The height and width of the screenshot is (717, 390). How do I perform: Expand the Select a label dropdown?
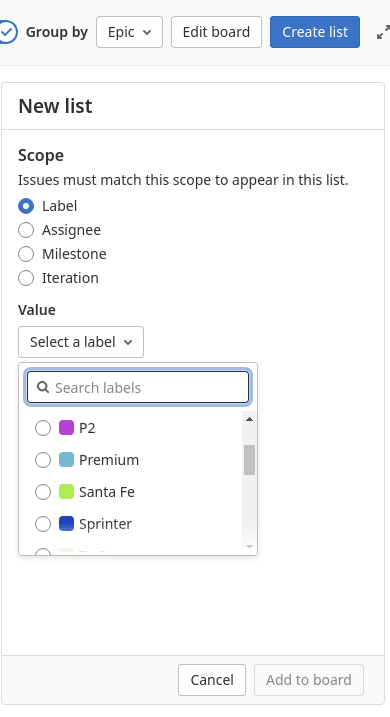point(81,342)
